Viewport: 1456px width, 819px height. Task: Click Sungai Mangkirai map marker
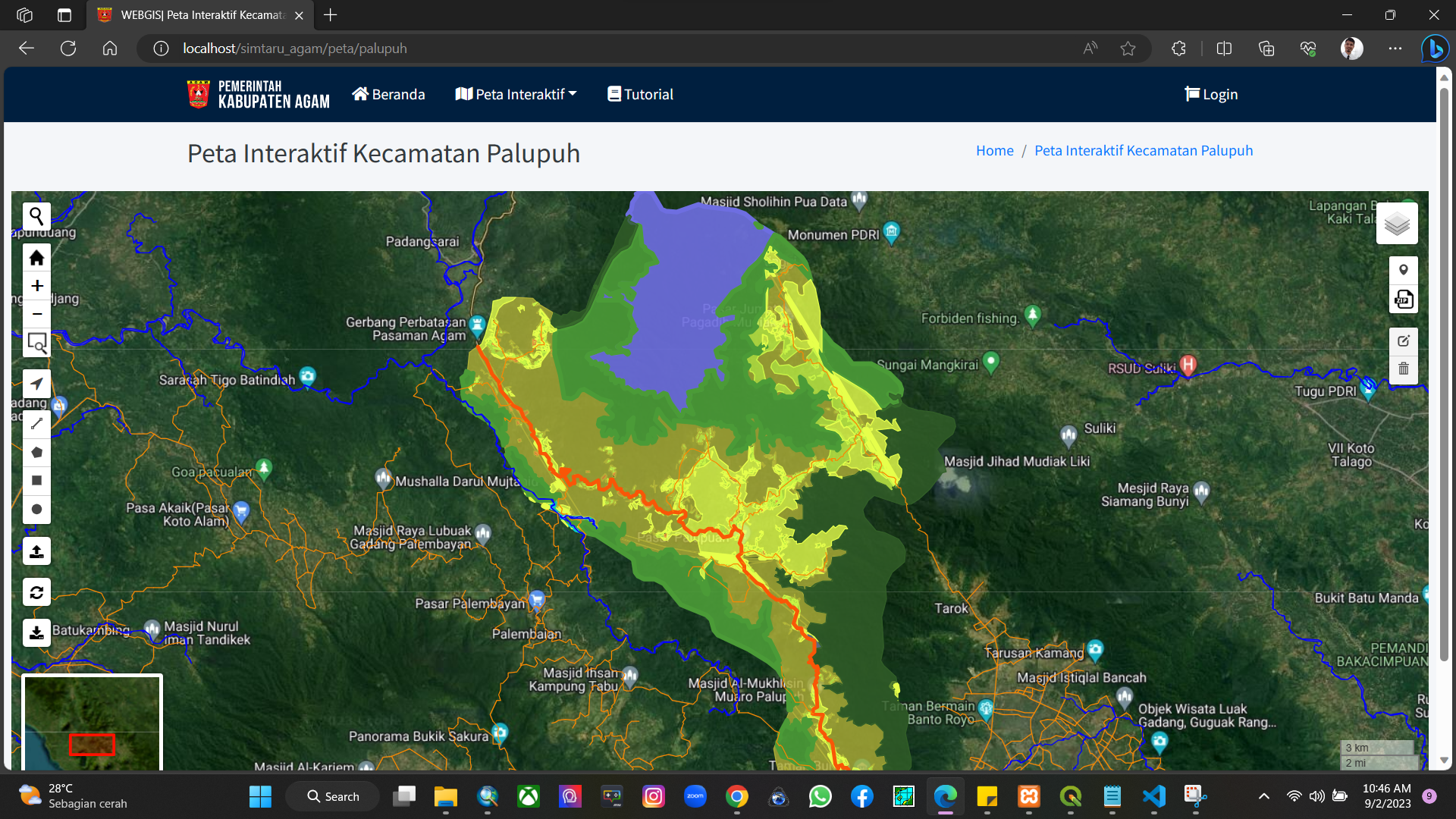(x=990, y=362)
